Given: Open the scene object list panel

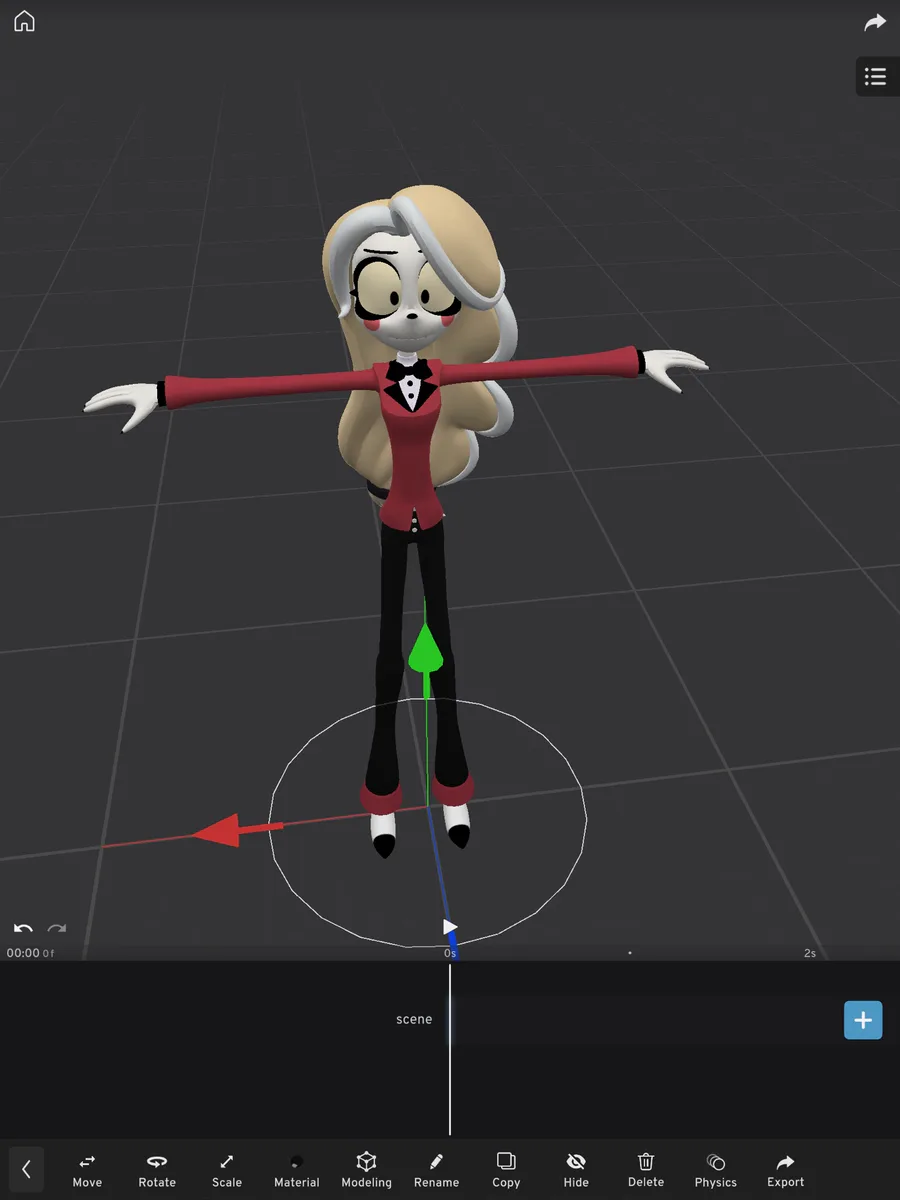Looking at the screenshot, I should (x=876, y=77).
